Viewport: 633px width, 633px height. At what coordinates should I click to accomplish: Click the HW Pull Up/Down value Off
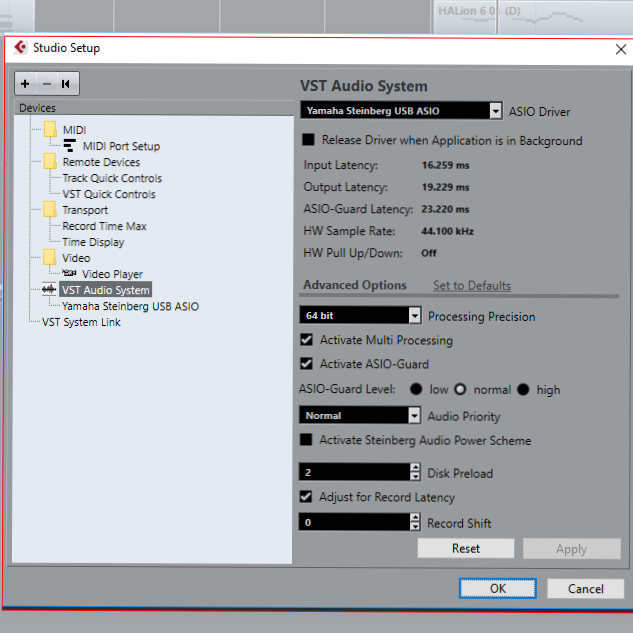point(429,253)
